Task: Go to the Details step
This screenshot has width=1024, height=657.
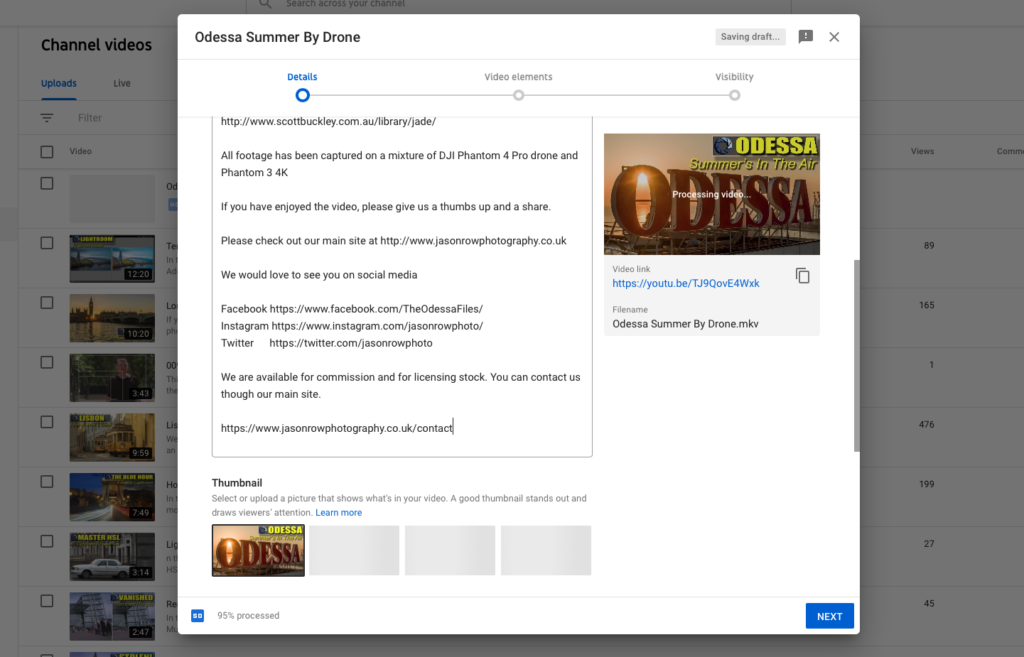Action: pyautogui.click(x=302, y=86)
